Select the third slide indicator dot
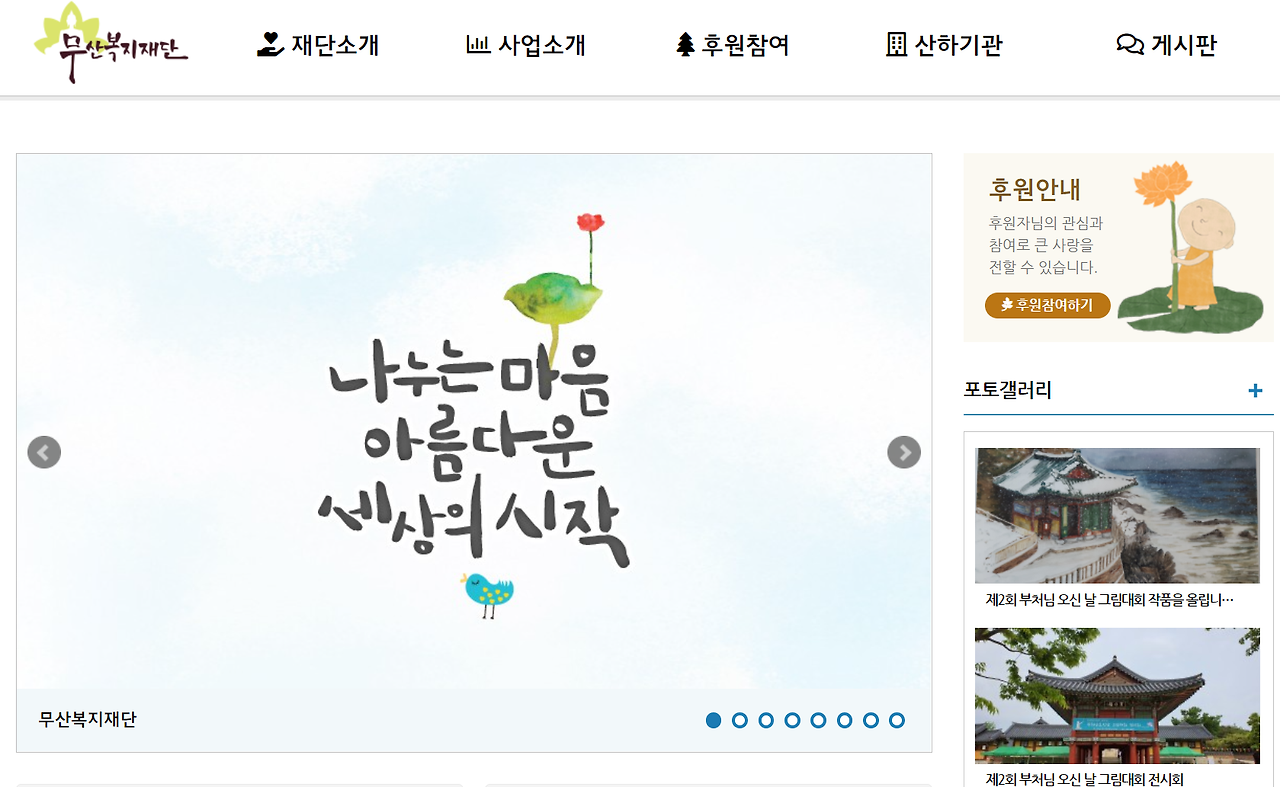Image resolution: width=1280 pixels, height=787 pixels. pos(766,720)
